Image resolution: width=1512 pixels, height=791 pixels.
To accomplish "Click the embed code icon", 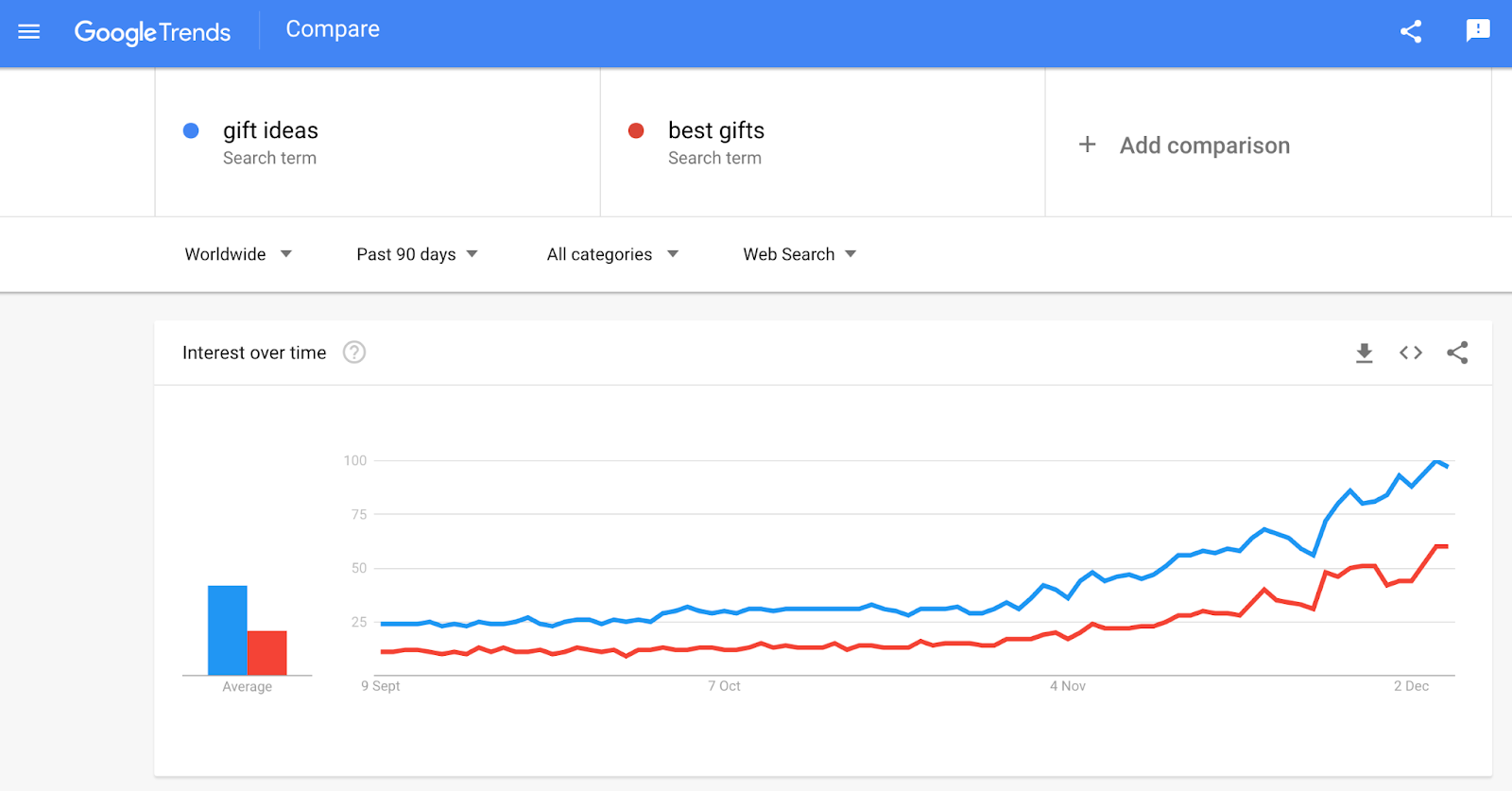I will (x=1411, y=353).
